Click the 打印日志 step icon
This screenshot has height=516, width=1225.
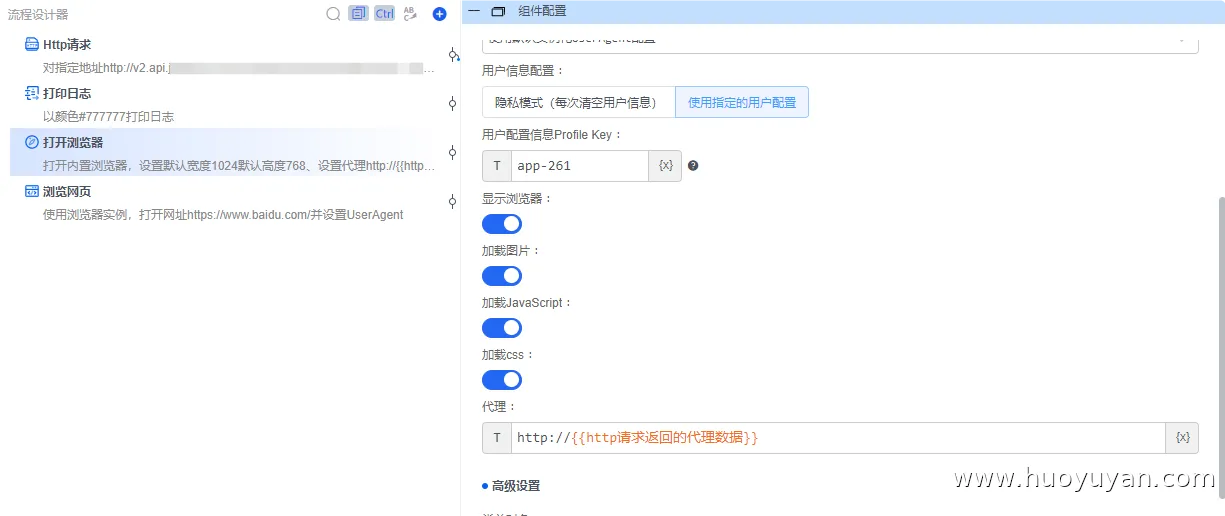[32, 93]
